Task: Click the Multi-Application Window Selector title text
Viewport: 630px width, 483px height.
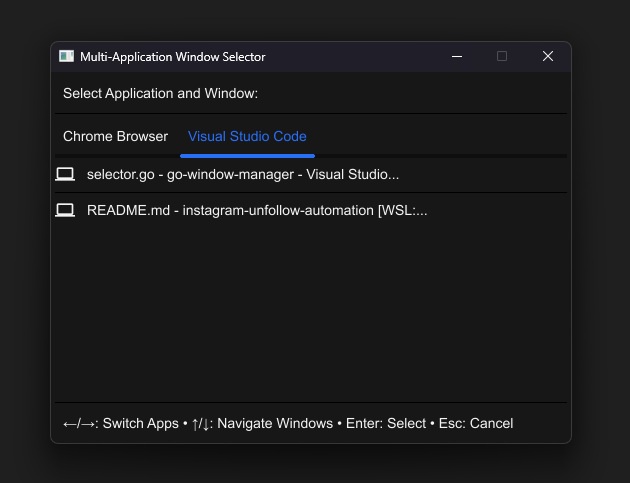Action: [173, 57]
